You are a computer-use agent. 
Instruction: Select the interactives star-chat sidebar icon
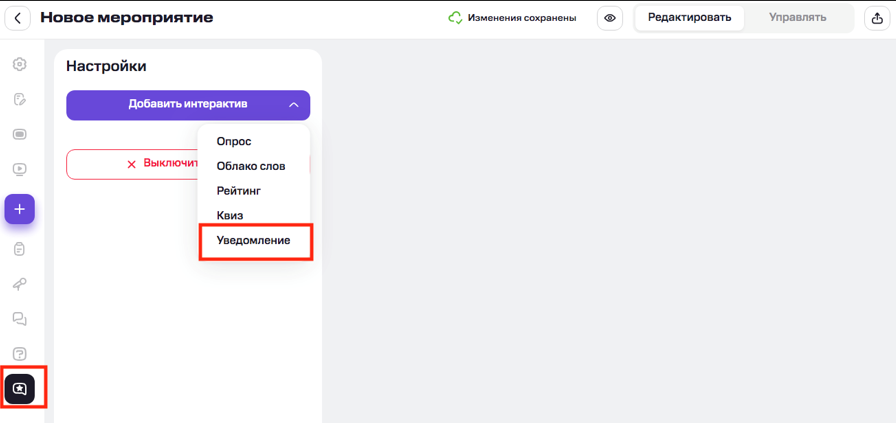[x=20, y=389]
